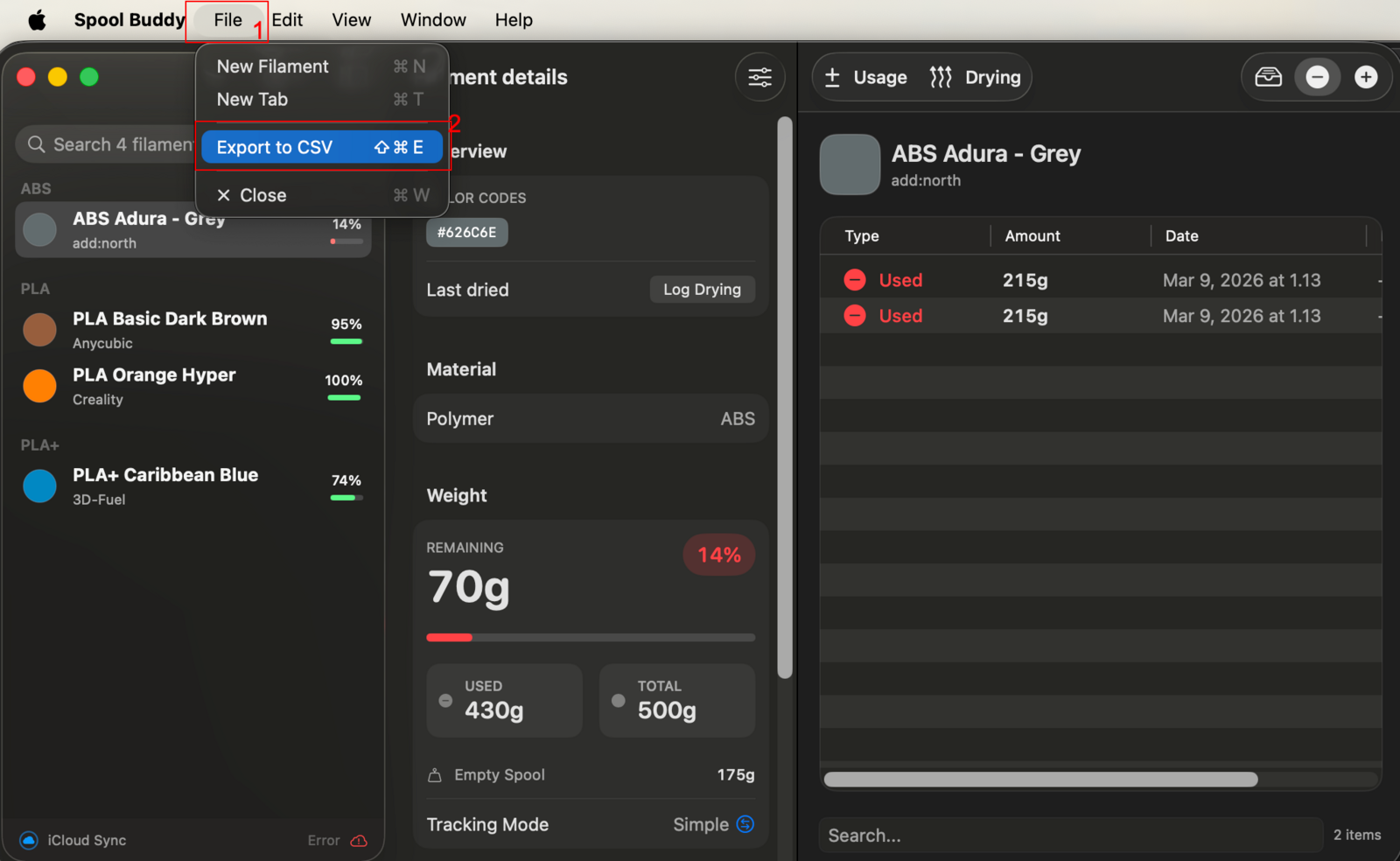This screenshot has width=1400, height=861.
Task: Click the Polymer ABS row
Action: pyautogui.click(x=591, y=419)
